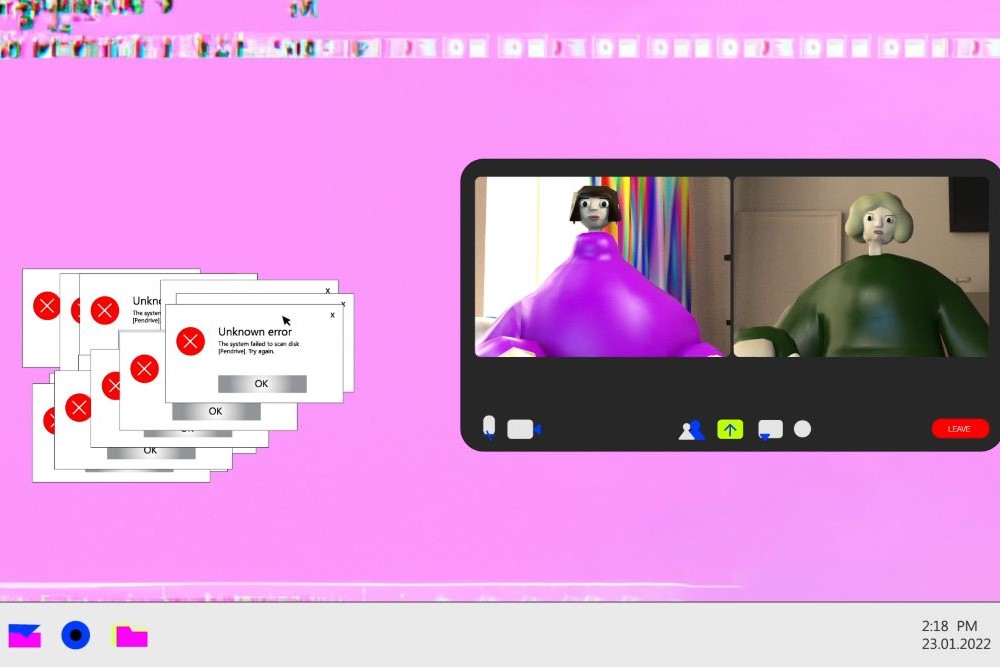
Task: Click the green share screen arrow icon
Action: coord(730,430)
